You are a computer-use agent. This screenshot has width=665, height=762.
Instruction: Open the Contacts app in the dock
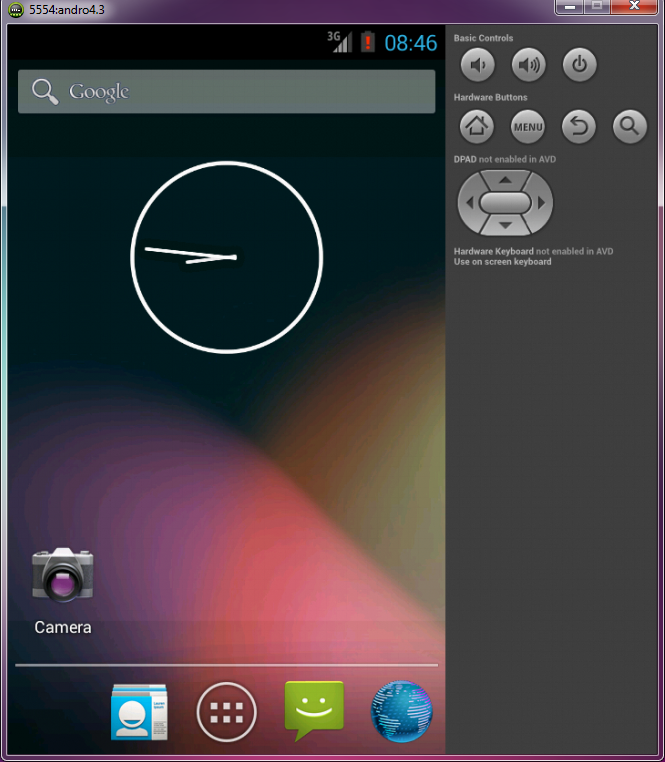pos(139,711)
